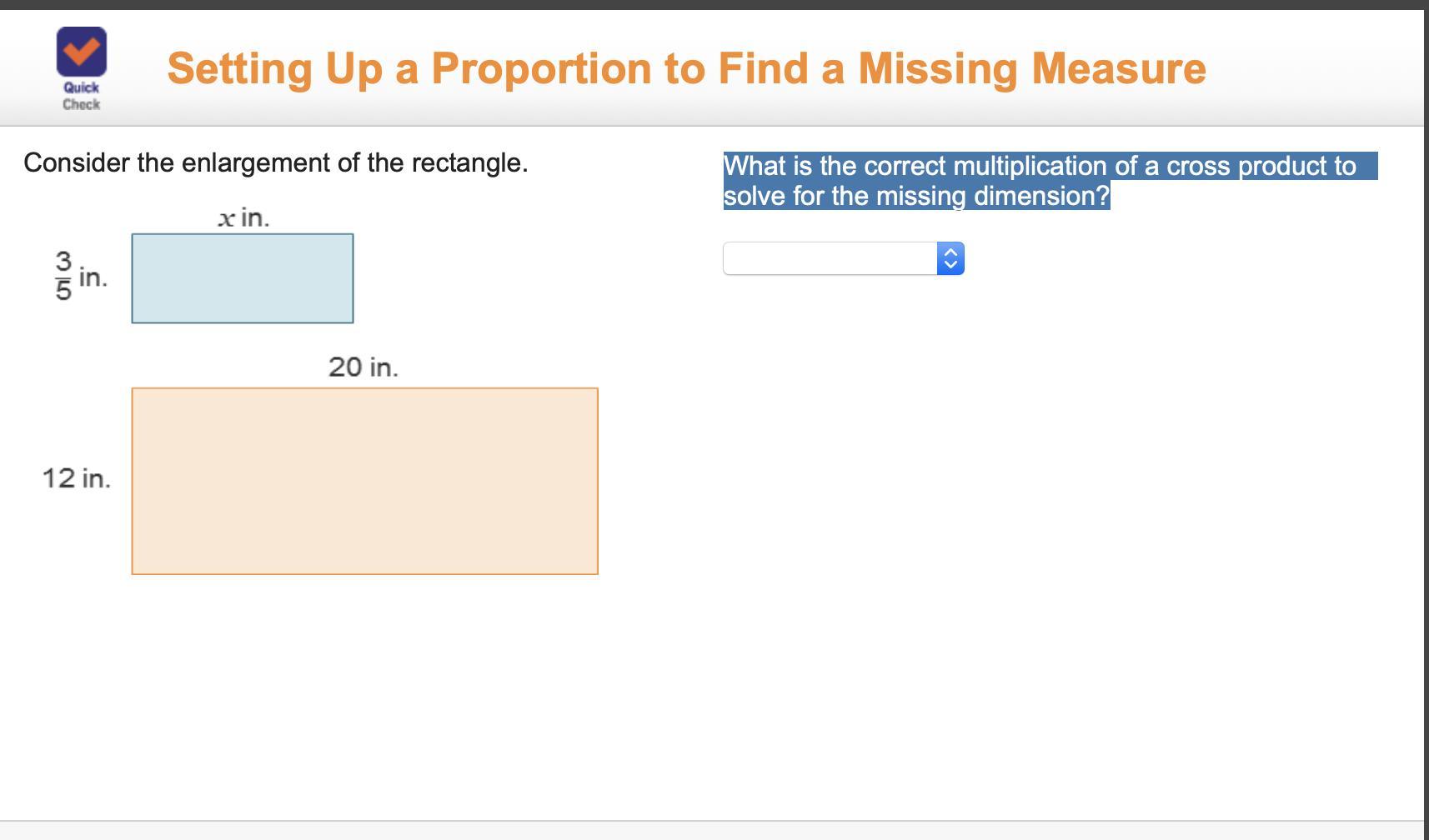Click 'Consider the enlargement of the rectangle' text
The width and height of the screenshot is (1429, 840).
276,162
